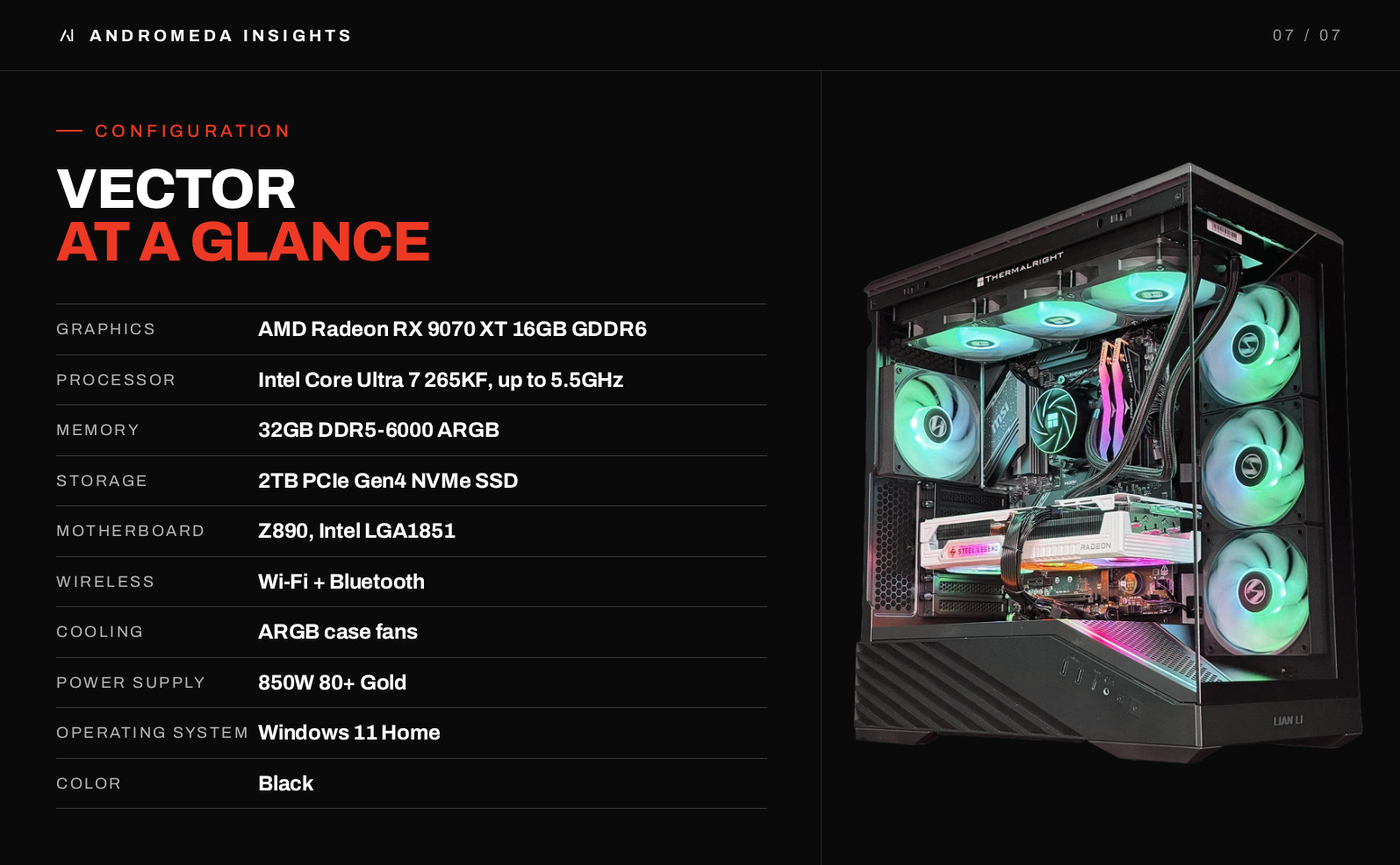Select Z890, Intel LGA1851 value

(x=356, y=531)
